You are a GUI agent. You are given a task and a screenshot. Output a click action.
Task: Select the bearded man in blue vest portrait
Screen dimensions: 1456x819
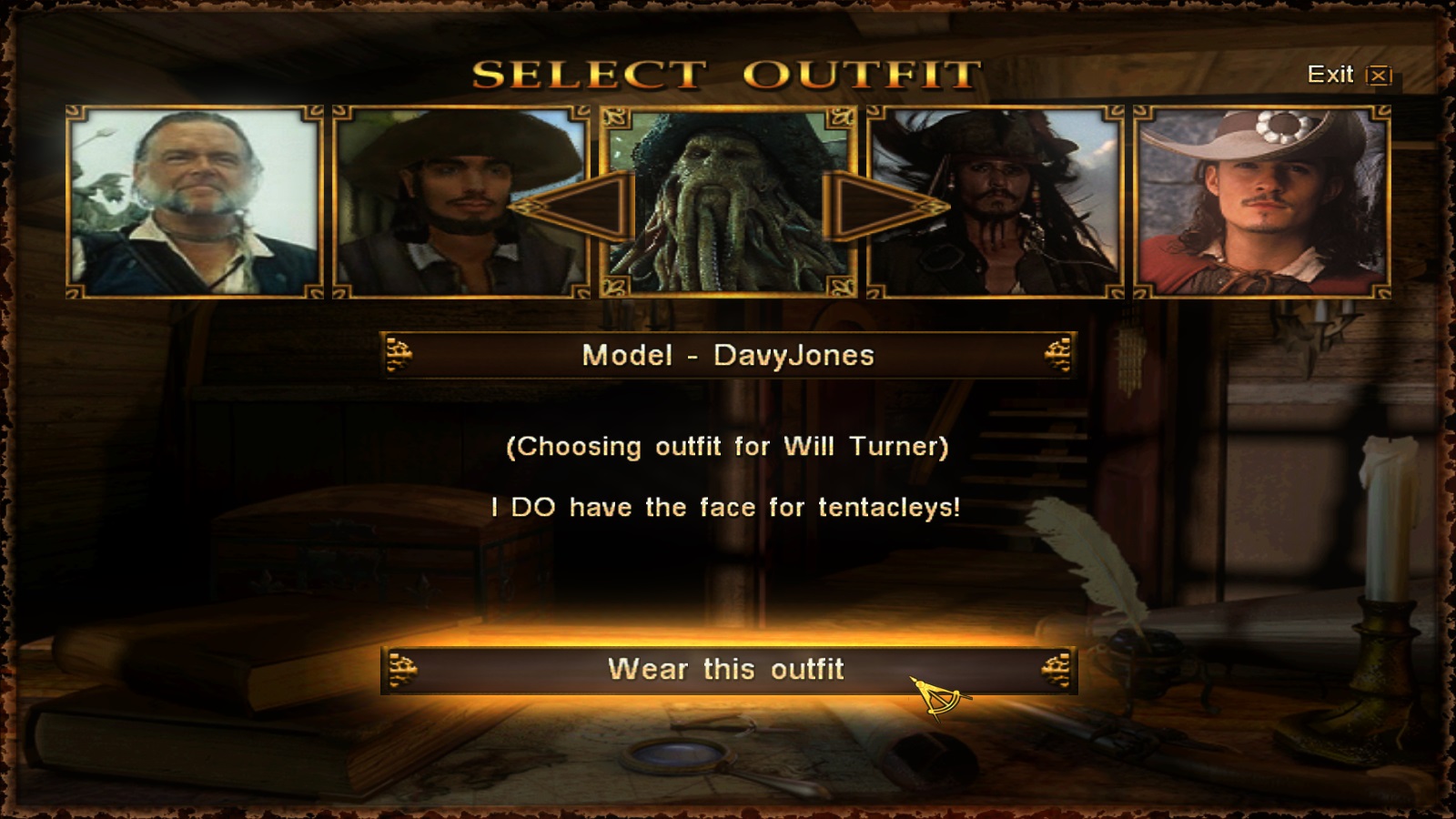195,202
